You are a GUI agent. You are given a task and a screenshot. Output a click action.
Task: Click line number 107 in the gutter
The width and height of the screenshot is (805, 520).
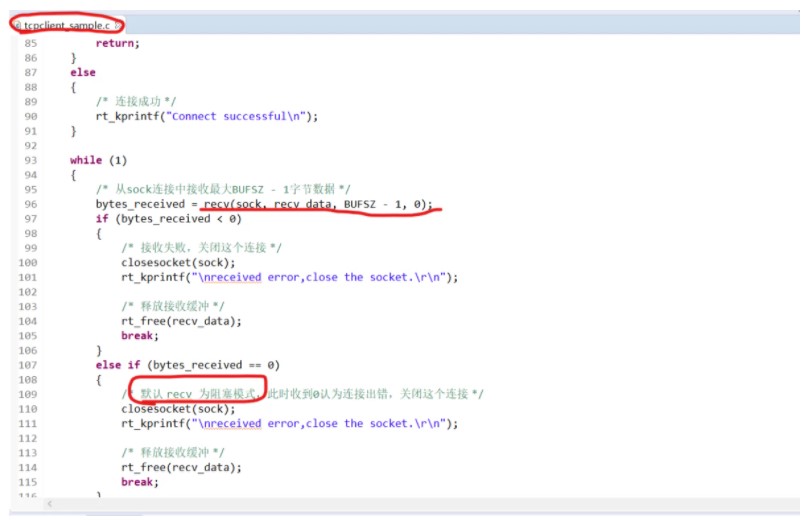click(28, 365)
